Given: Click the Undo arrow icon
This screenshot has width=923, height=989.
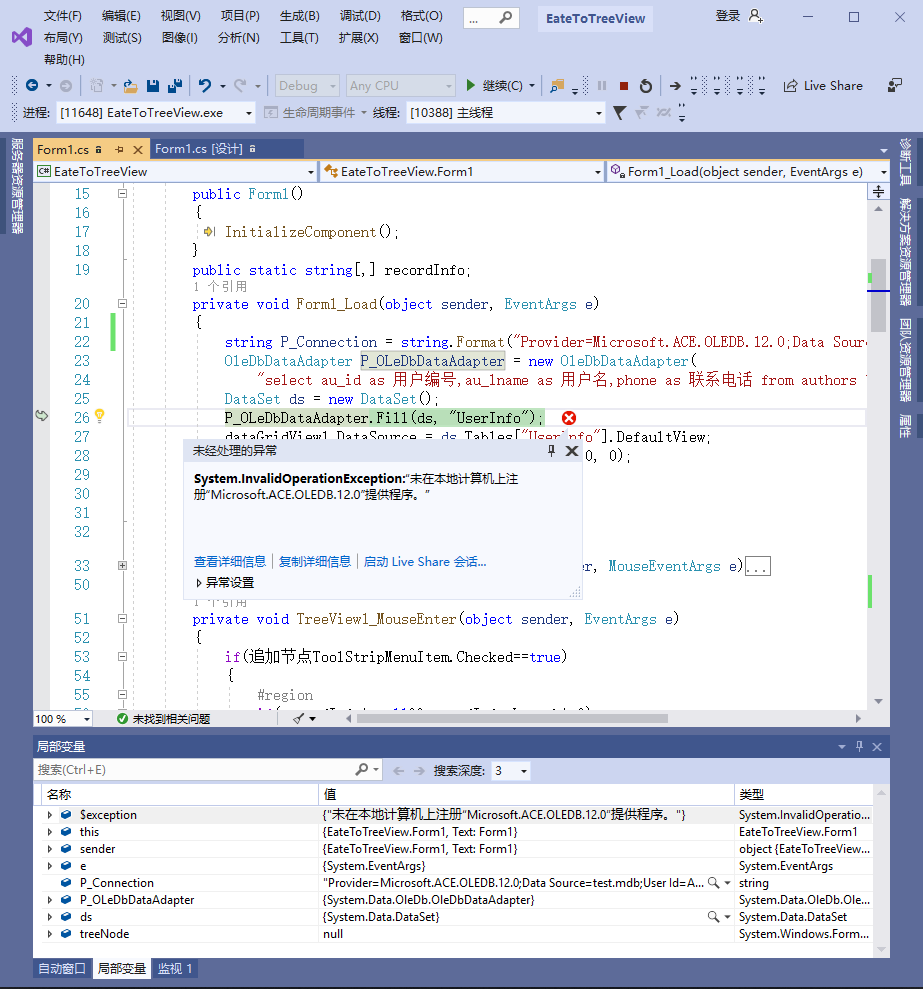Looking at the screenshot, I should point(205,85).
